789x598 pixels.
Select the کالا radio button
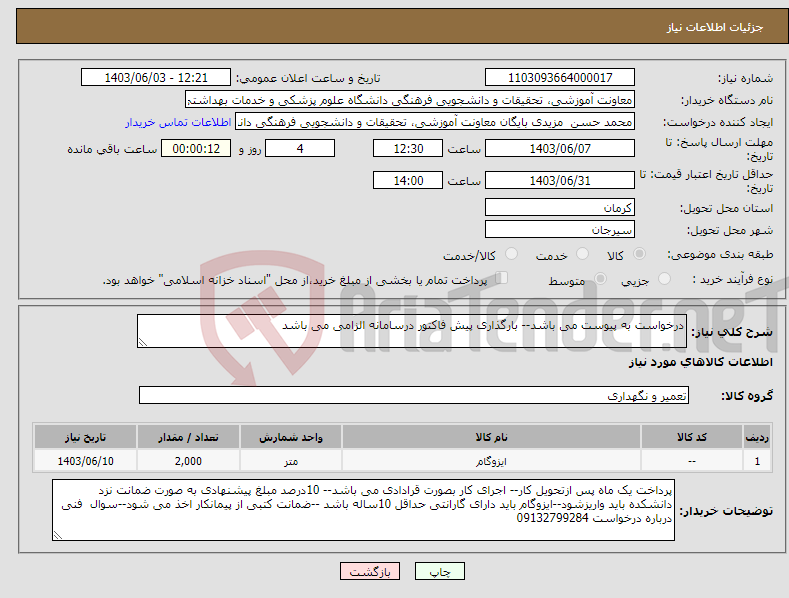tap(640, 254)
